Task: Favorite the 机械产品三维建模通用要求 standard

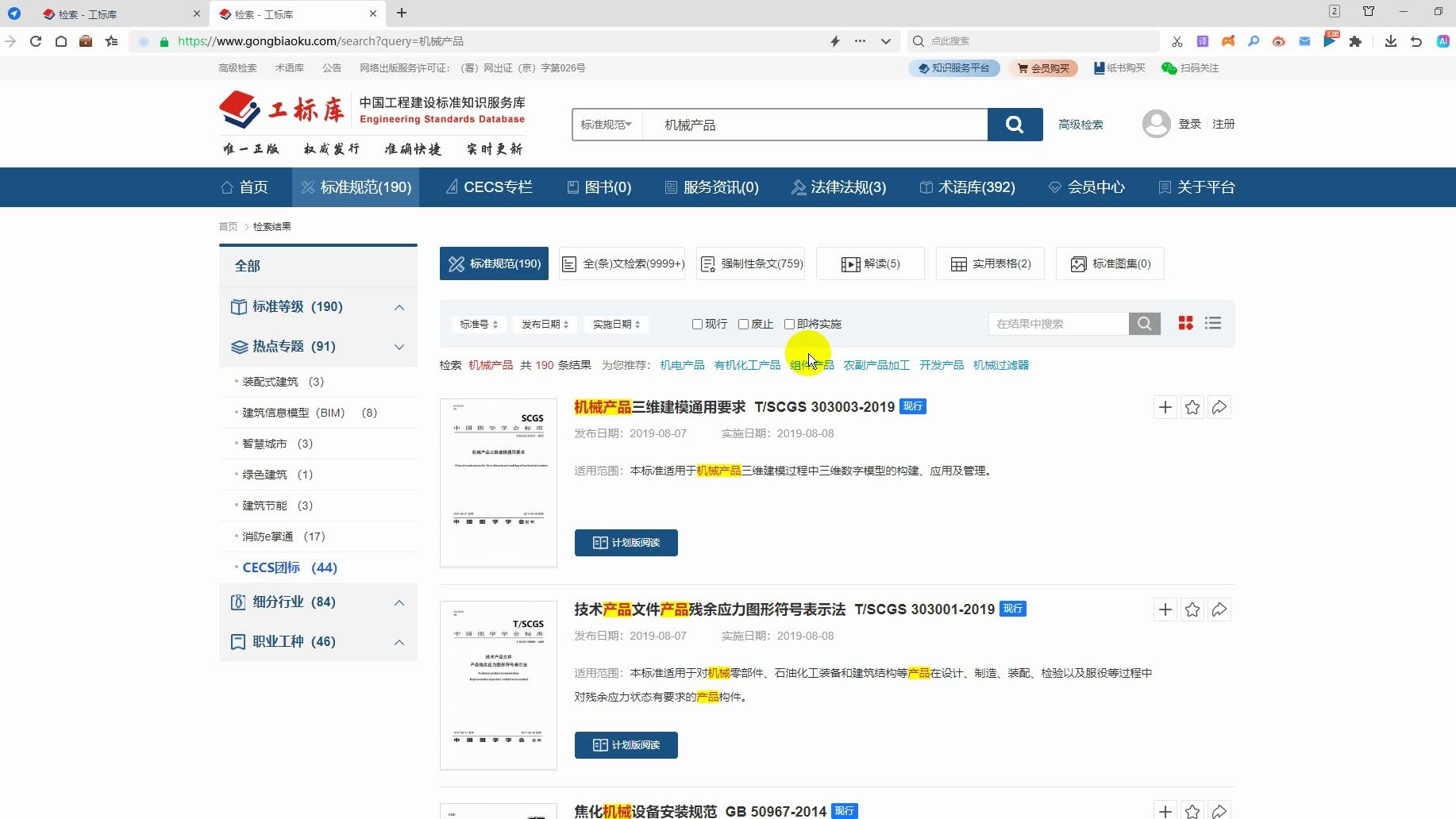Action: tap(1192, 407)
